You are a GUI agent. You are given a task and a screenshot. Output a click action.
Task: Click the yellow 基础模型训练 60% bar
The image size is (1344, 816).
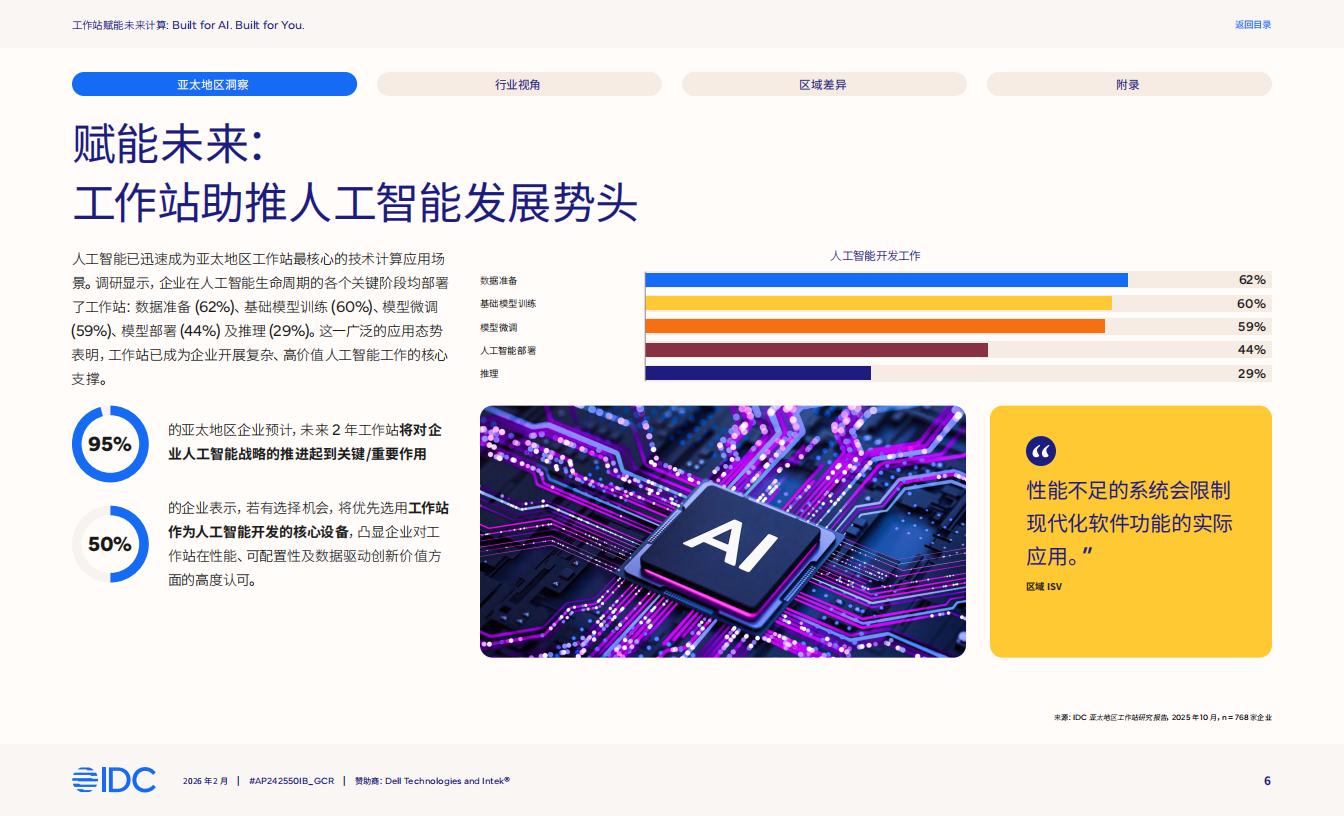(878, 303)
